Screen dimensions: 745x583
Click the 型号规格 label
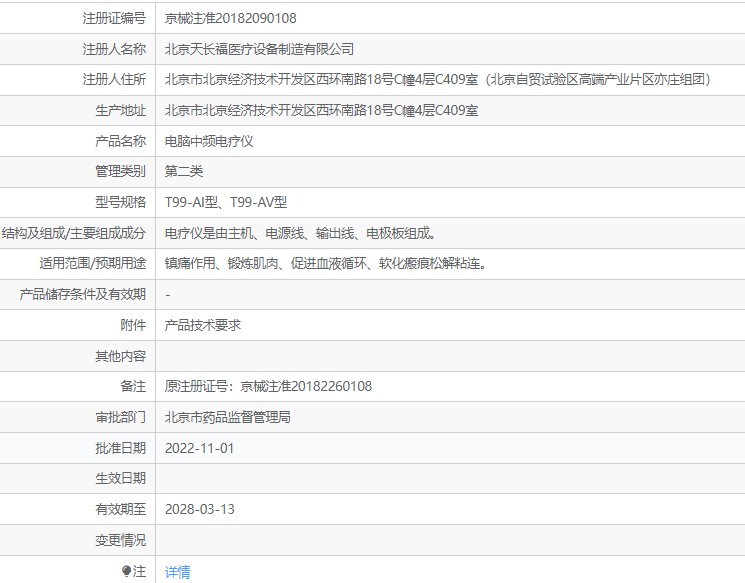(121, 202)
